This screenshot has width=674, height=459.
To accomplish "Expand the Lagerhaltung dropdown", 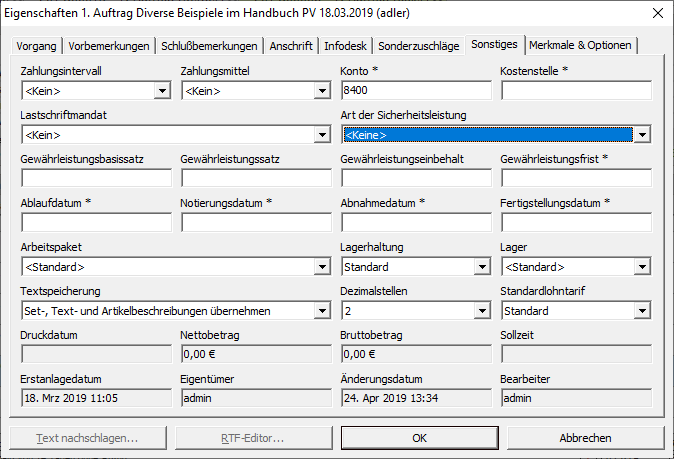I will click(482, 267).
